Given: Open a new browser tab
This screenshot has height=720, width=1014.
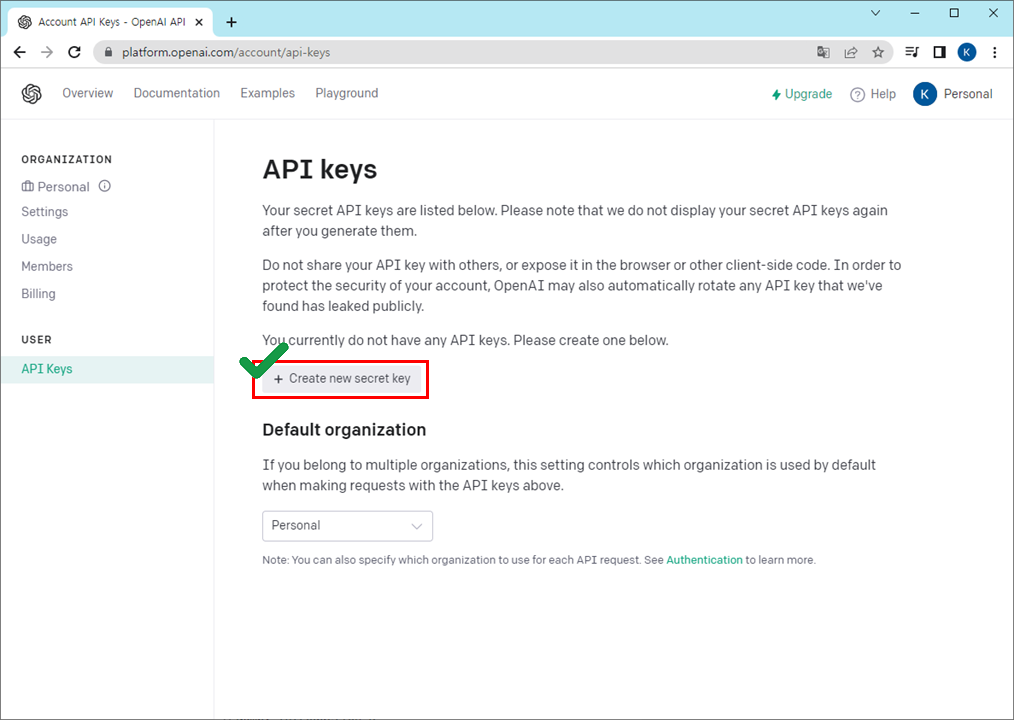Looking at the screenshot, I should (x=232, y=23).
